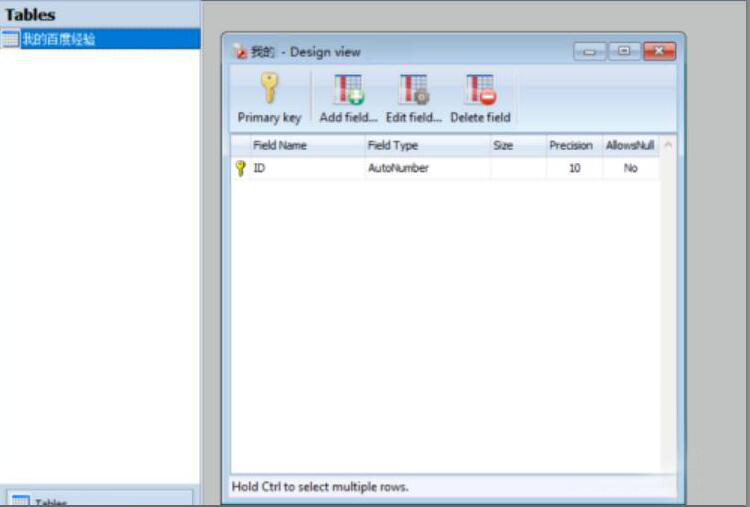The image size is (750, 507).
Task: Click the Precision column header
Action: coord(571,145)
